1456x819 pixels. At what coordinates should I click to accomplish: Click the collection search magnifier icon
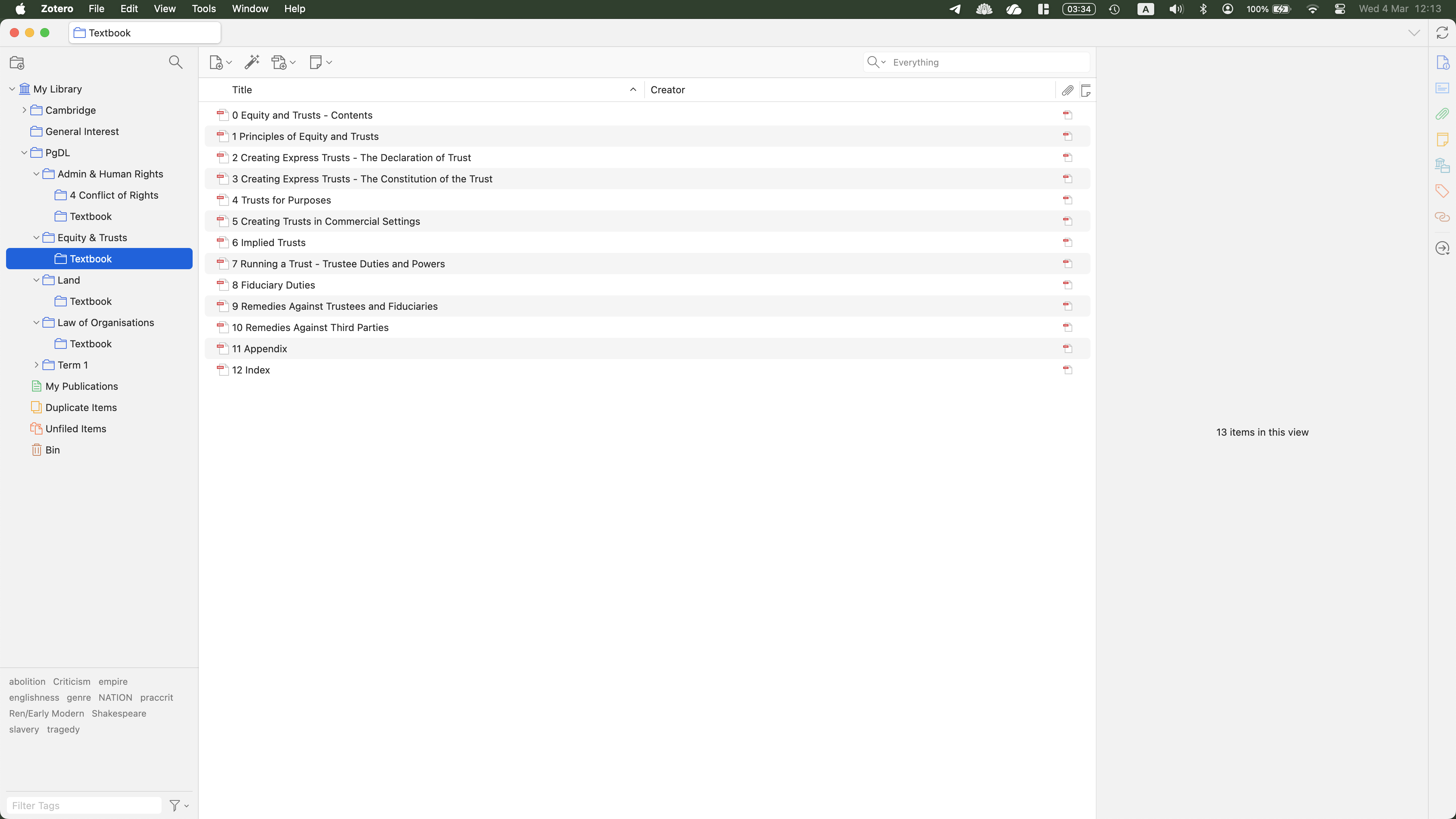click(175, 62)
